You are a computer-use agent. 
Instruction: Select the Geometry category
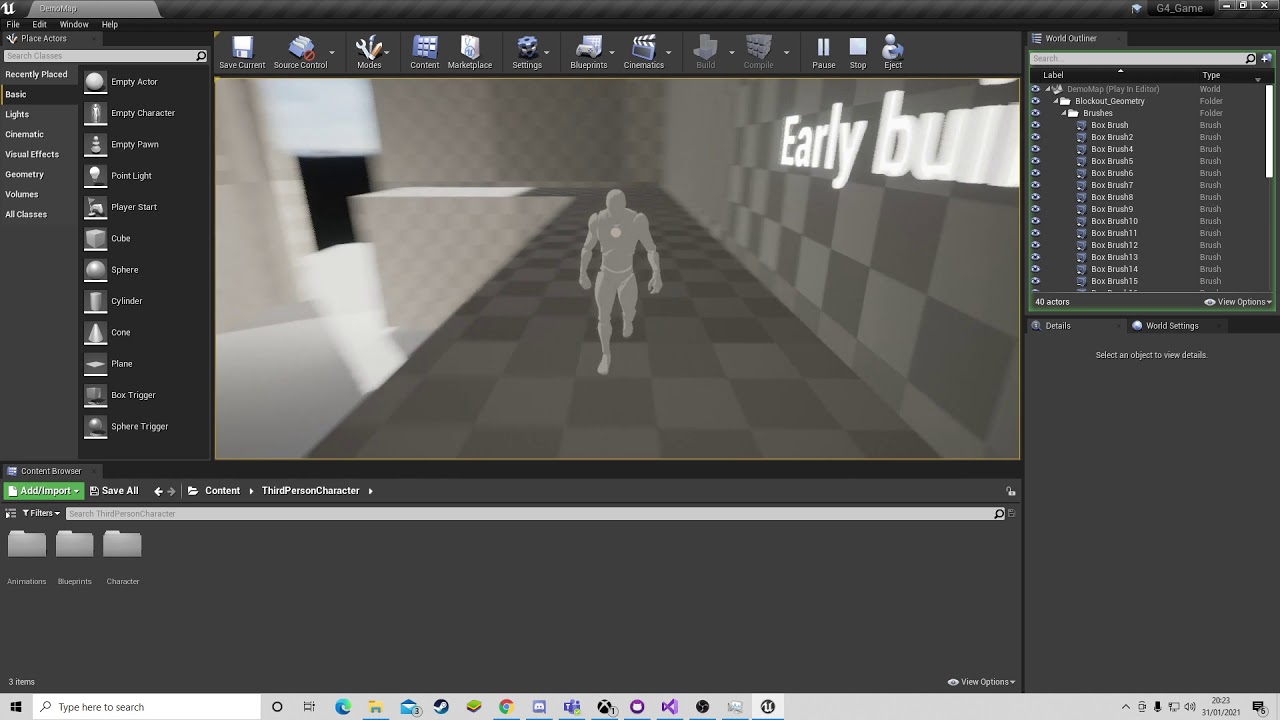[24, 174]
